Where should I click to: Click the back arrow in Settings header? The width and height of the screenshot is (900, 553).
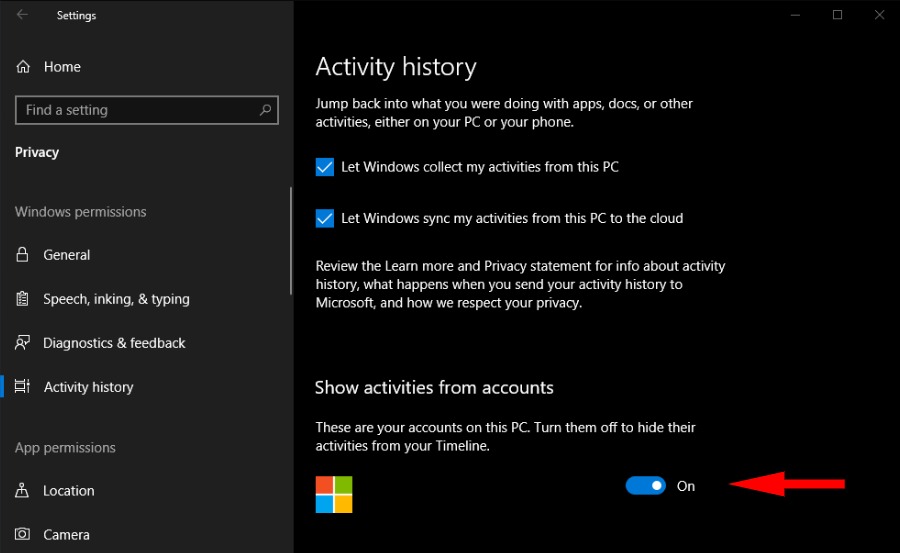click(x=22, y=15)
